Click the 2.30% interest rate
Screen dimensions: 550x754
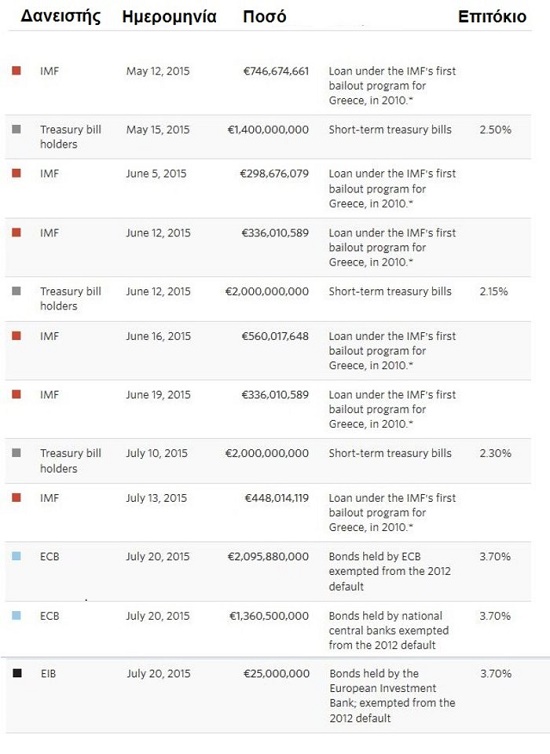495,453
